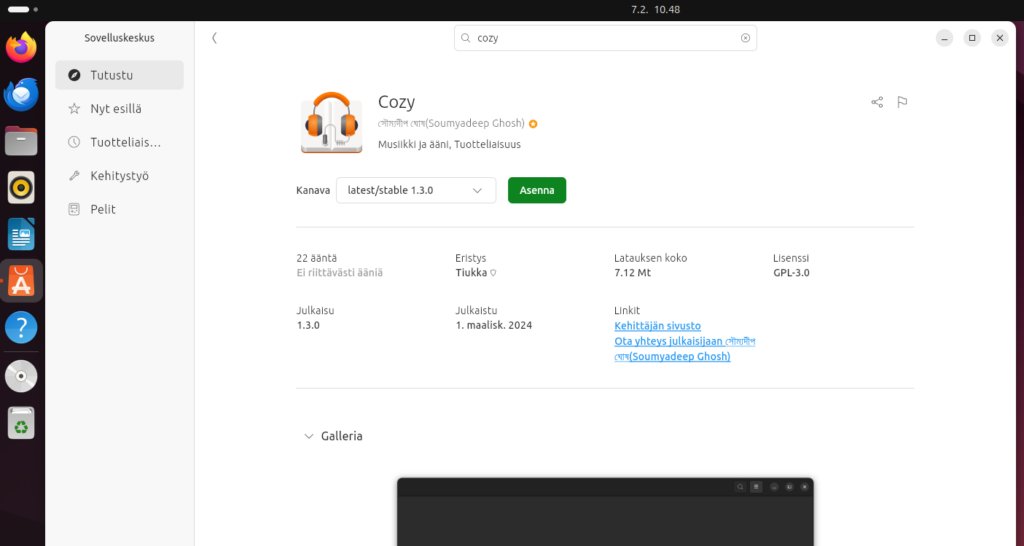Click the report flag icon
The height and width of the screenshot is (546, 1024).
902,102
